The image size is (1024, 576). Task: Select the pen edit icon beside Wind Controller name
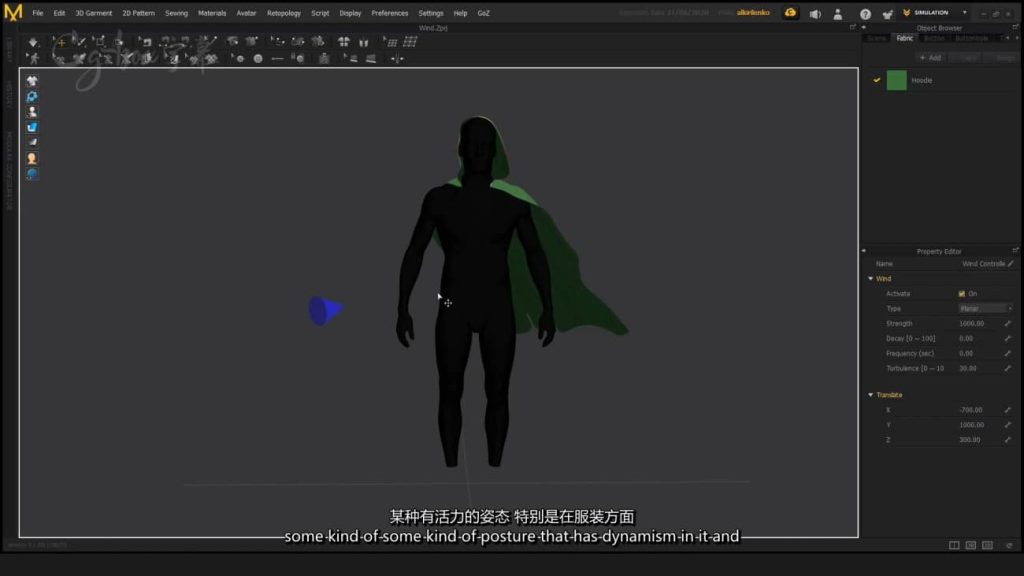point(1012,264)
